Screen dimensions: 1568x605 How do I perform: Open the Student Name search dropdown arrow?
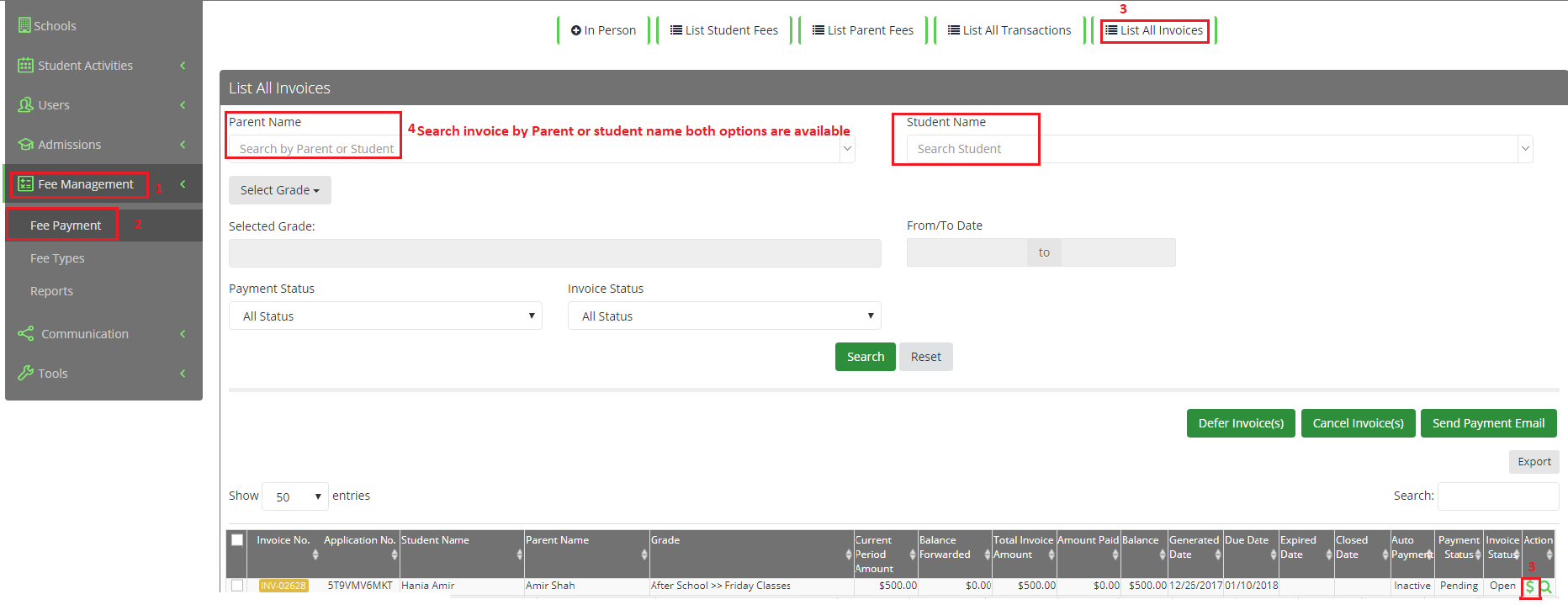coord(1525,149)
